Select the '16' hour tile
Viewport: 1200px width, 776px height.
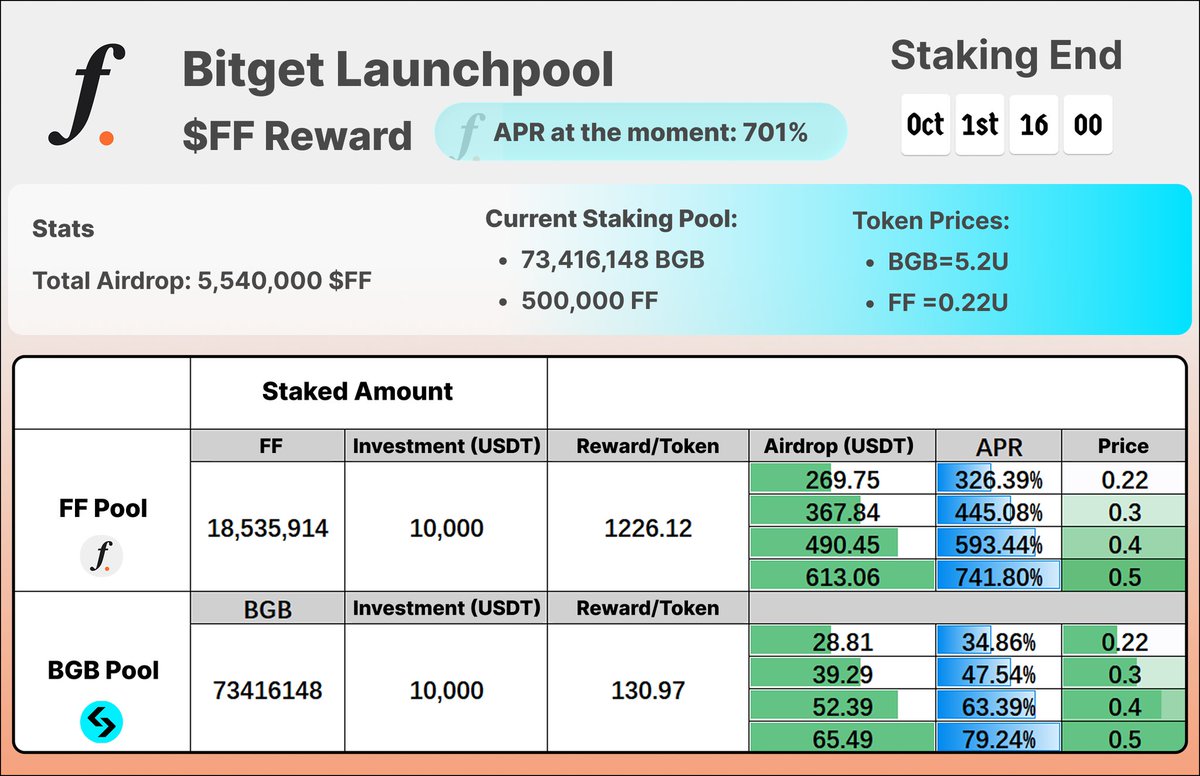click(1034, 124)
